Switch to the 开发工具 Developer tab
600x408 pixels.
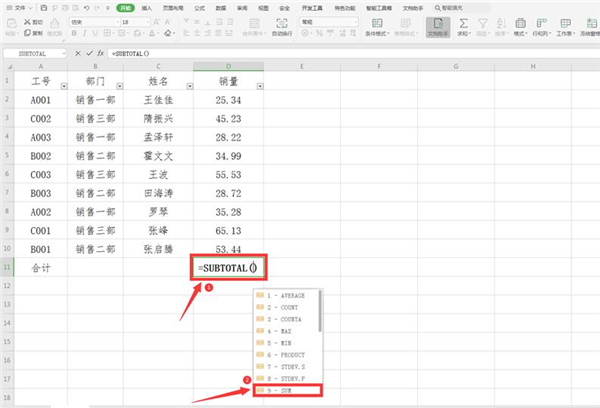[312, 8]
